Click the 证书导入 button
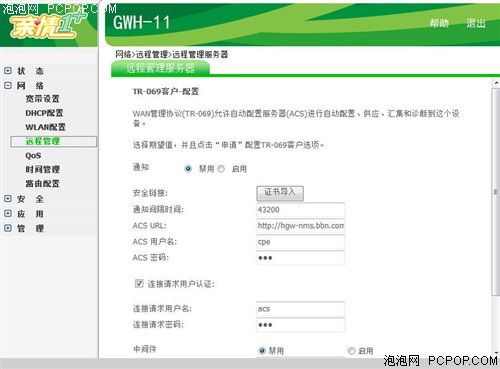The image size is (500, 369). click(280, 193)
